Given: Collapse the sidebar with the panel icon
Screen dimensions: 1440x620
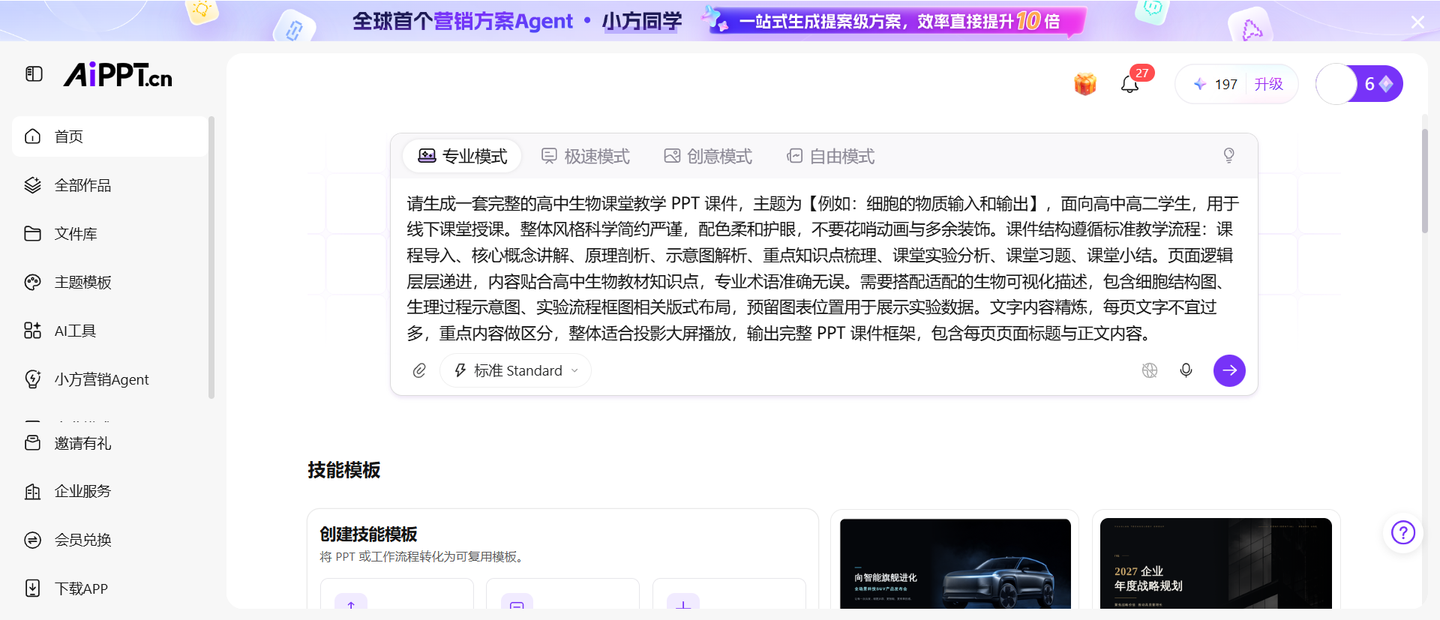Looking at the screenshot, I should click(x=34, y=74).
